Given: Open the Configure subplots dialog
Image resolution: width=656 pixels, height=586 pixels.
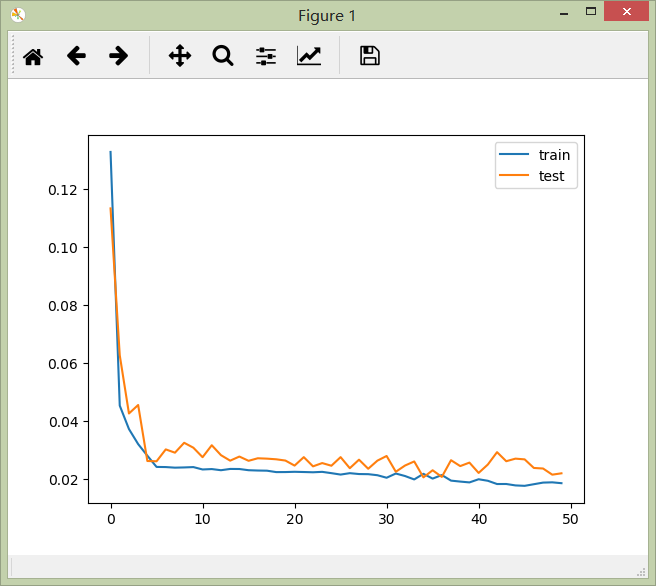Looking at the screenshot, I should tap(266, 56).
